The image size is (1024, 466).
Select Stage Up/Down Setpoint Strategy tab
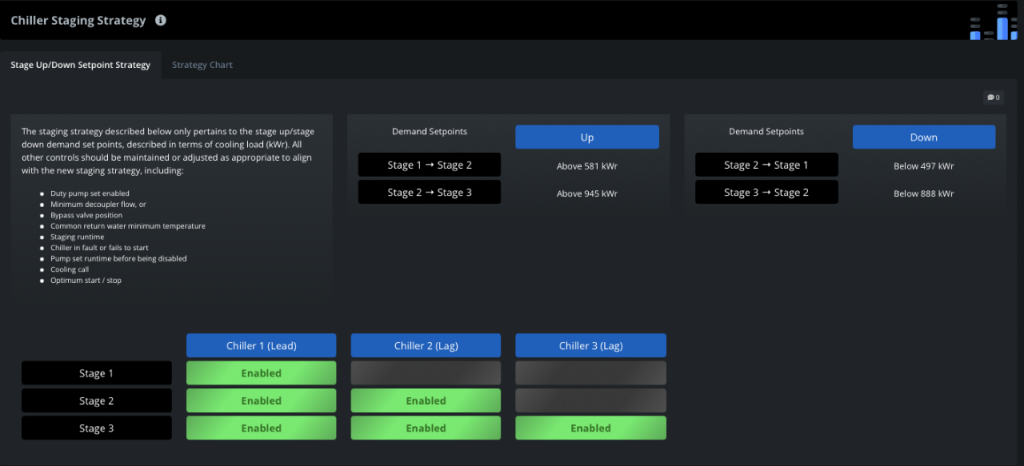pos(80,65)
